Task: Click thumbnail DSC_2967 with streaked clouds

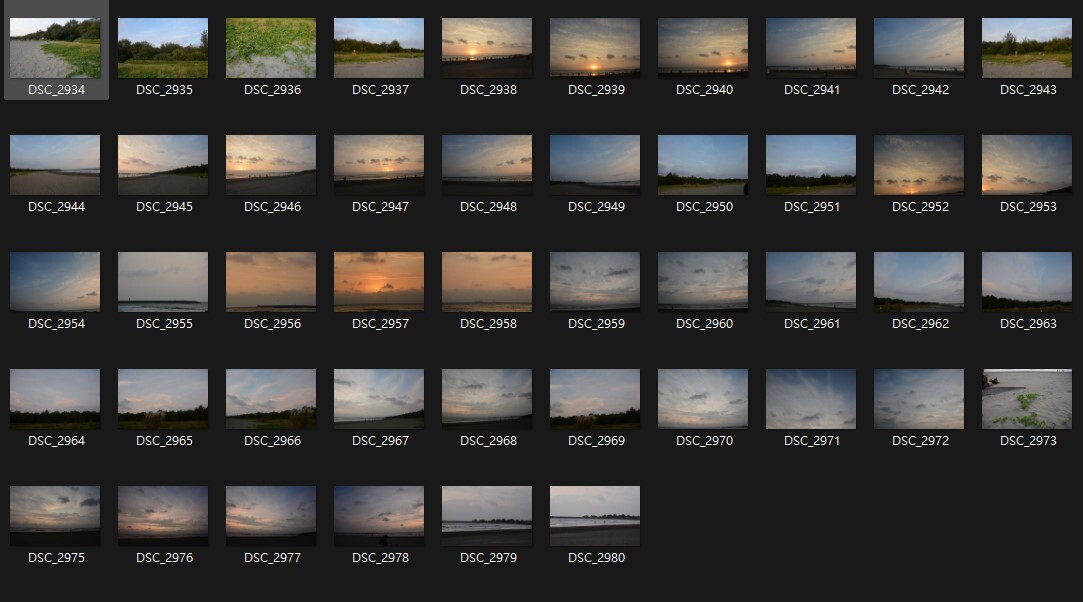Action: [379, 398]
